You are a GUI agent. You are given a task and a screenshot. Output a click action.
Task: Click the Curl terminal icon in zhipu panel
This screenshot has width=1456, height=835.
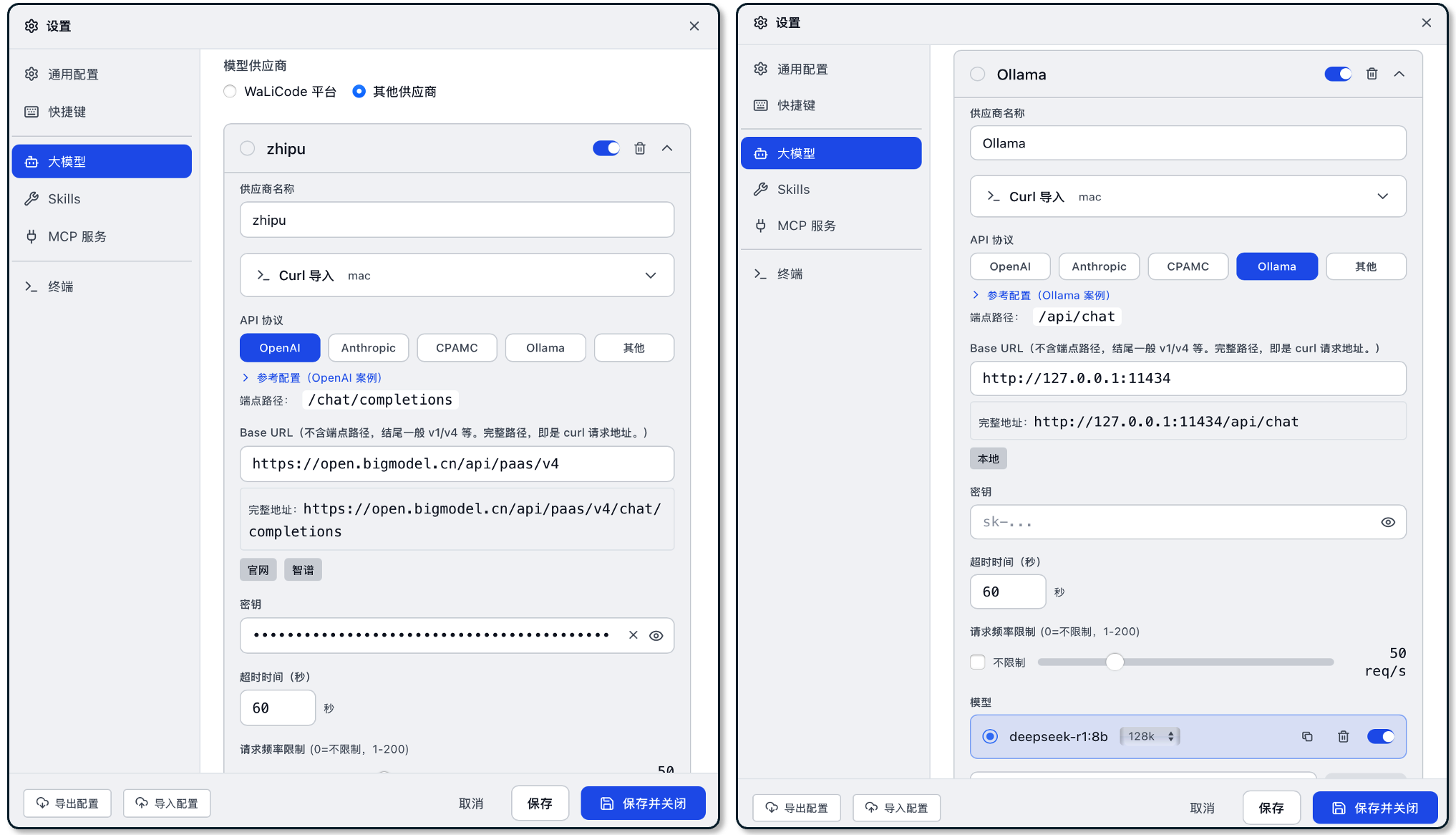pos(263,275)
